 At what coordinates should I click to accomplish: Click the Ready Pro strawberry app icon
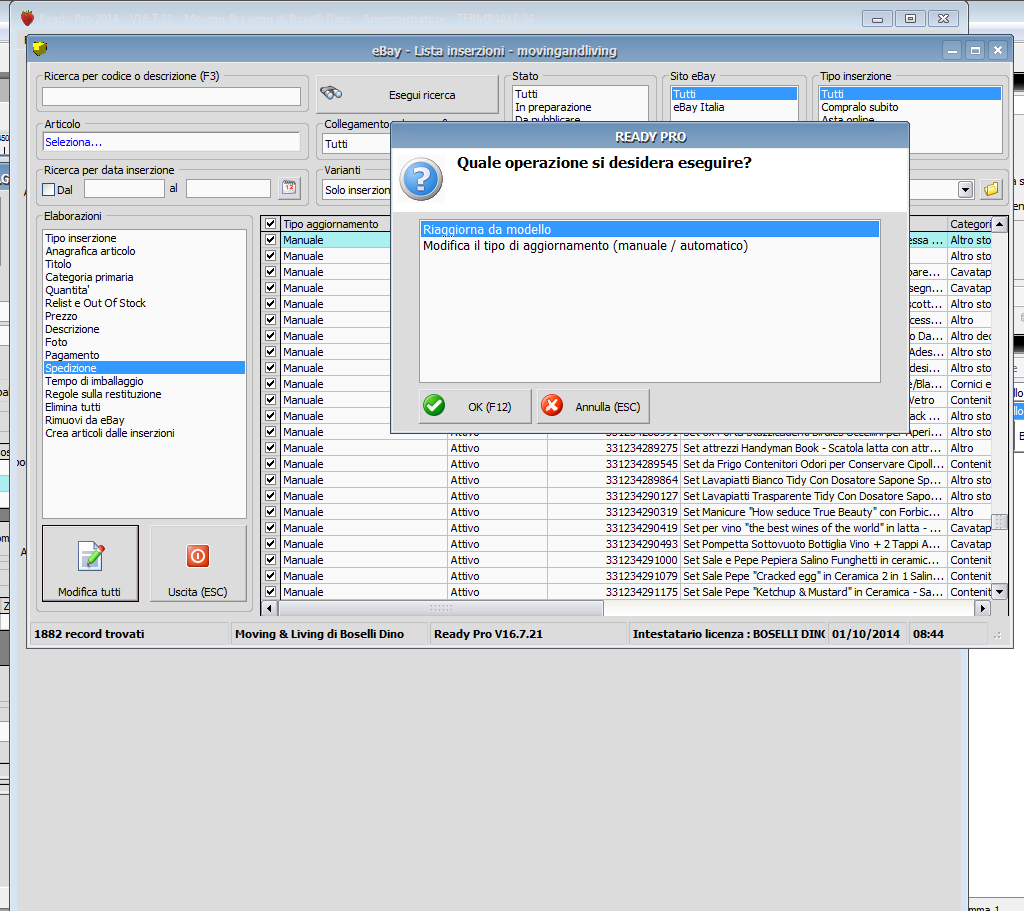point(27,18)
